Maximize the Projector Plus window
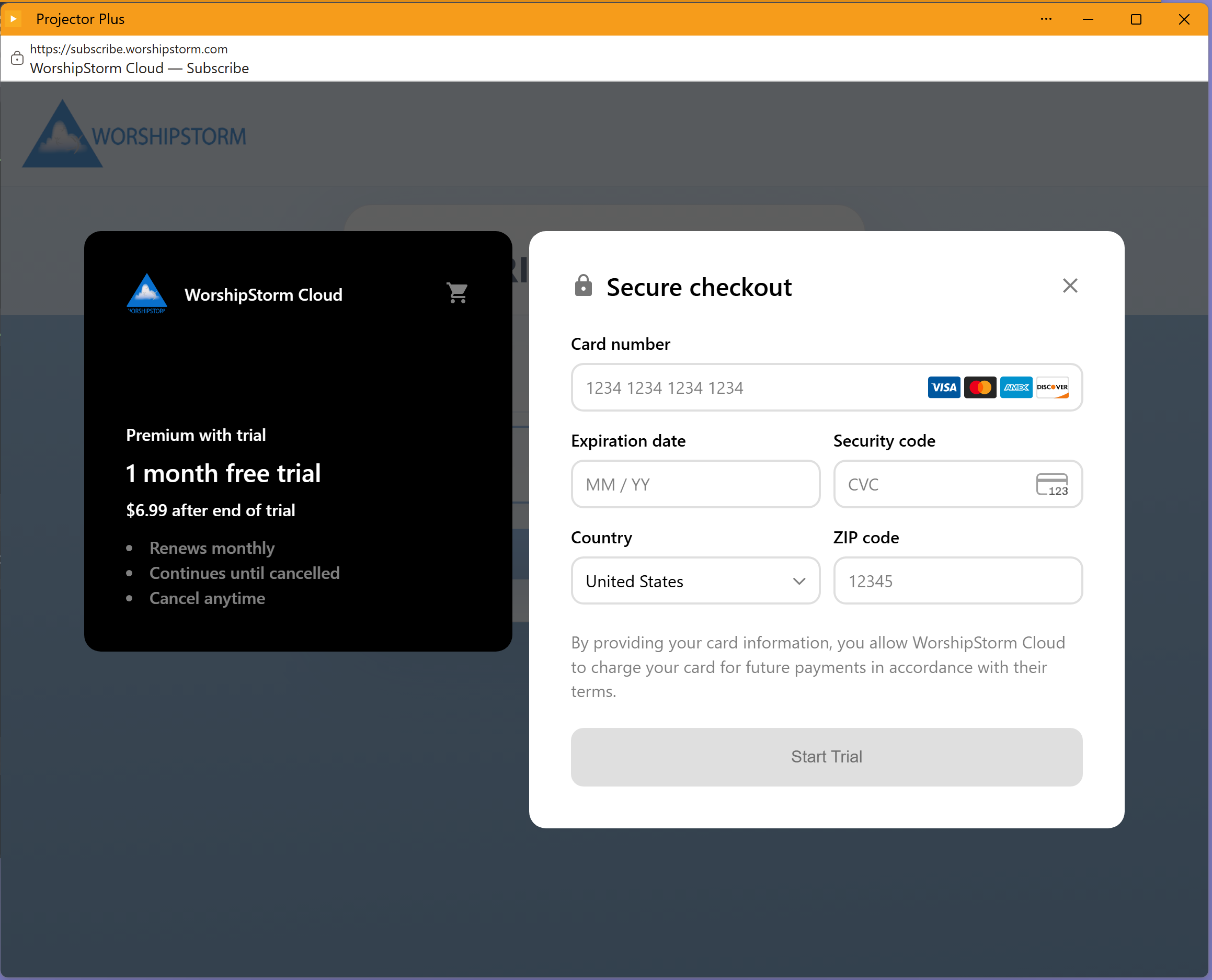 pyautogui.click(x=1136, y=19)
